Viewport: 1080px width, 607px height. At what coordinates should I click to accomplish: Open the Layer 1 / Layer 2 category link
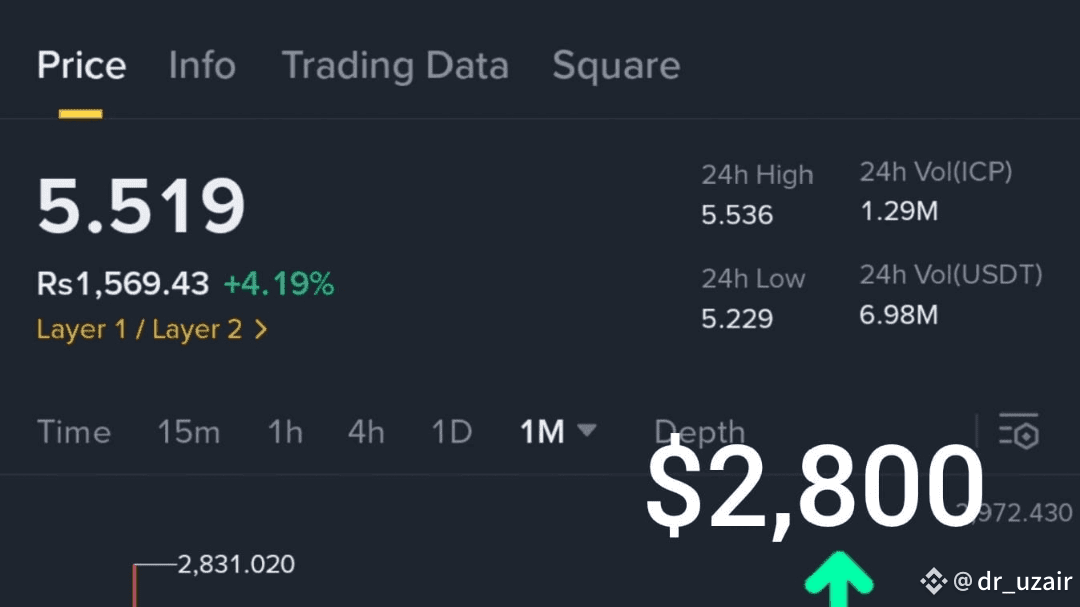pyautogui.click(x=139, y=329)
